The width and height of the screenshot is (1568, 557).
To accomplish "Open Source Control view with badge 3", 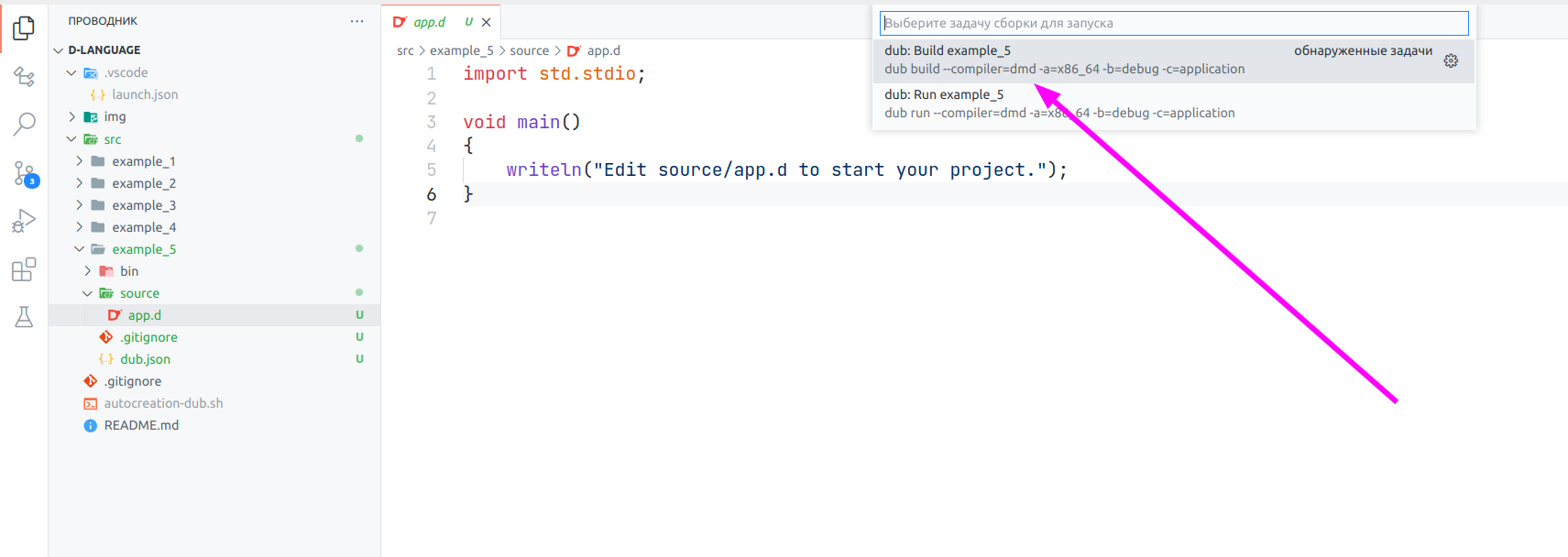I will click(x=24, y=172).
